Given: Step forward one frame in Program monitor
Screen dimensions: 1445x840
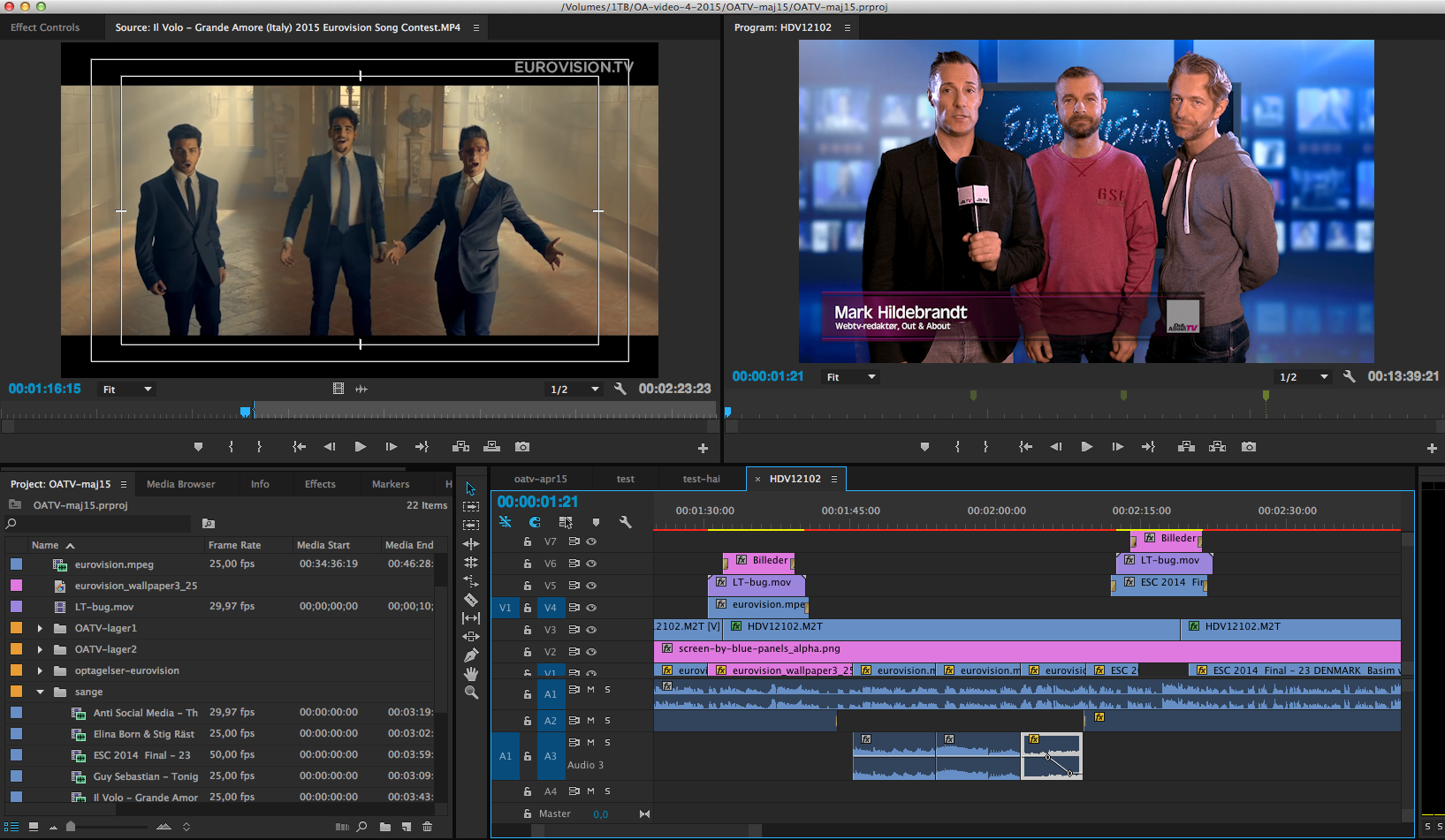Looking at the screenshot, I should [x=1117, y=447].
